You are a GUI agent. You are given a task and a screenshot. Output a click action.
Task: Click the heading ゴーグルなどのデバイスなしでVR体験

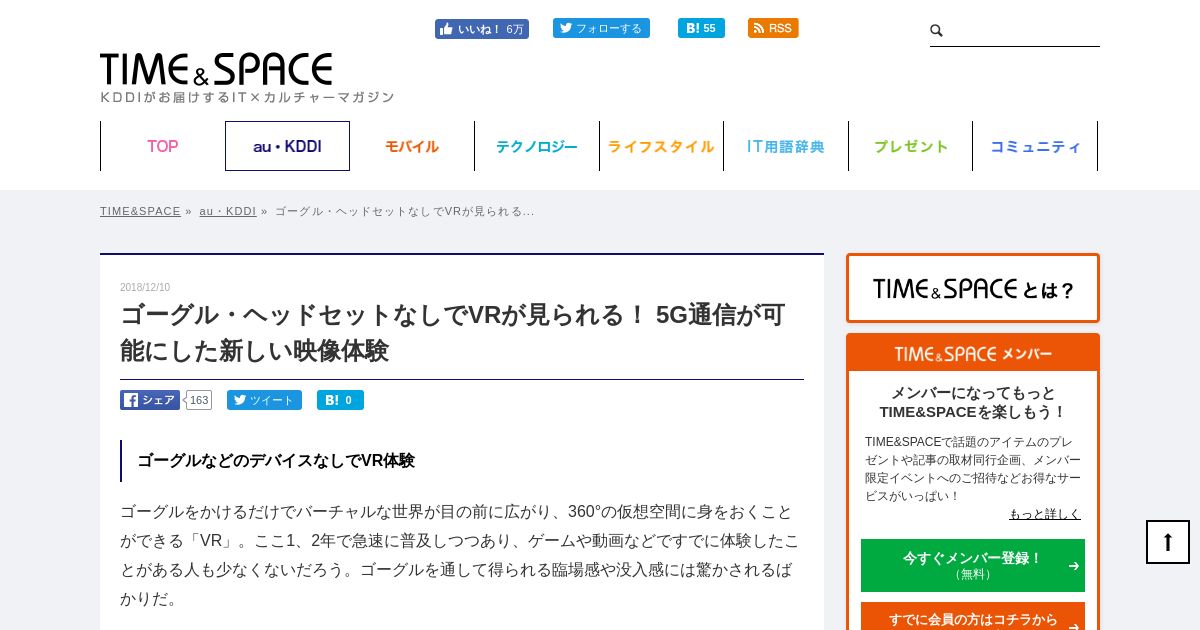[x=276, y=461]
